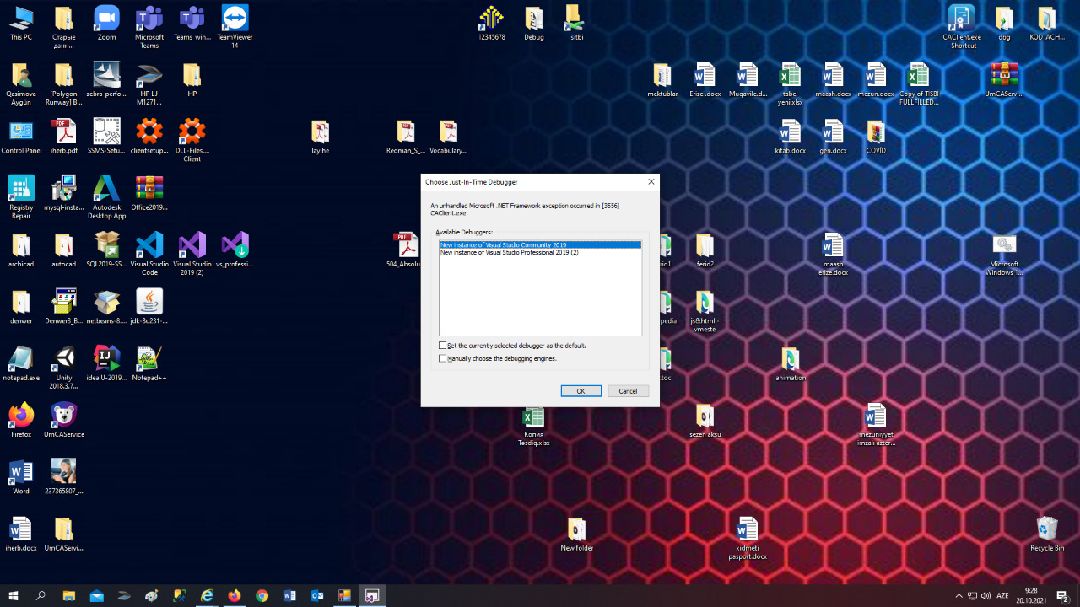This screenshot has width=1080, height=607.
Task: Click the Microsoft Teams desktop icon
Action: 149,19
